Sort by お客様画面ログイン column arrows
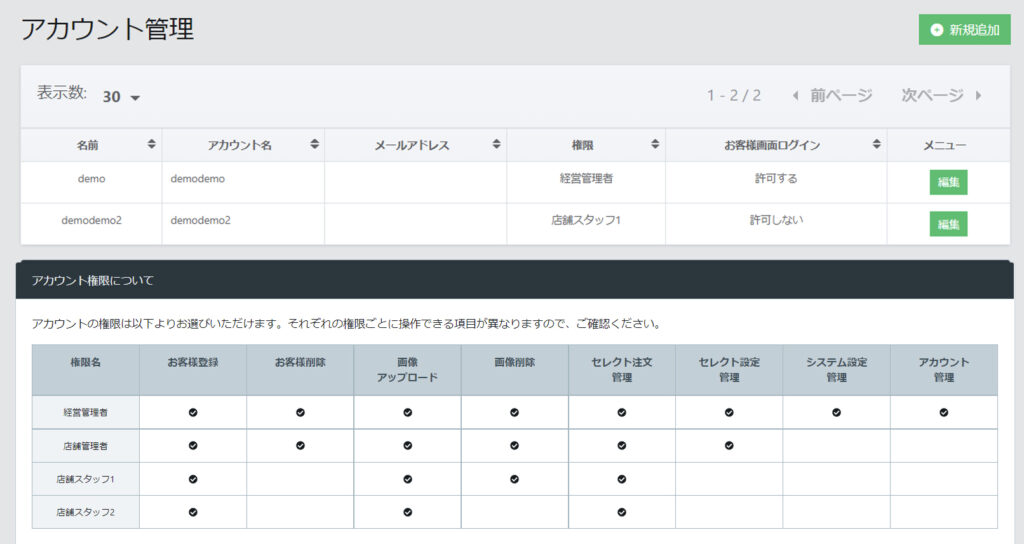Image resolution: width=1024 pixels, height=544 pixels. 876,145
